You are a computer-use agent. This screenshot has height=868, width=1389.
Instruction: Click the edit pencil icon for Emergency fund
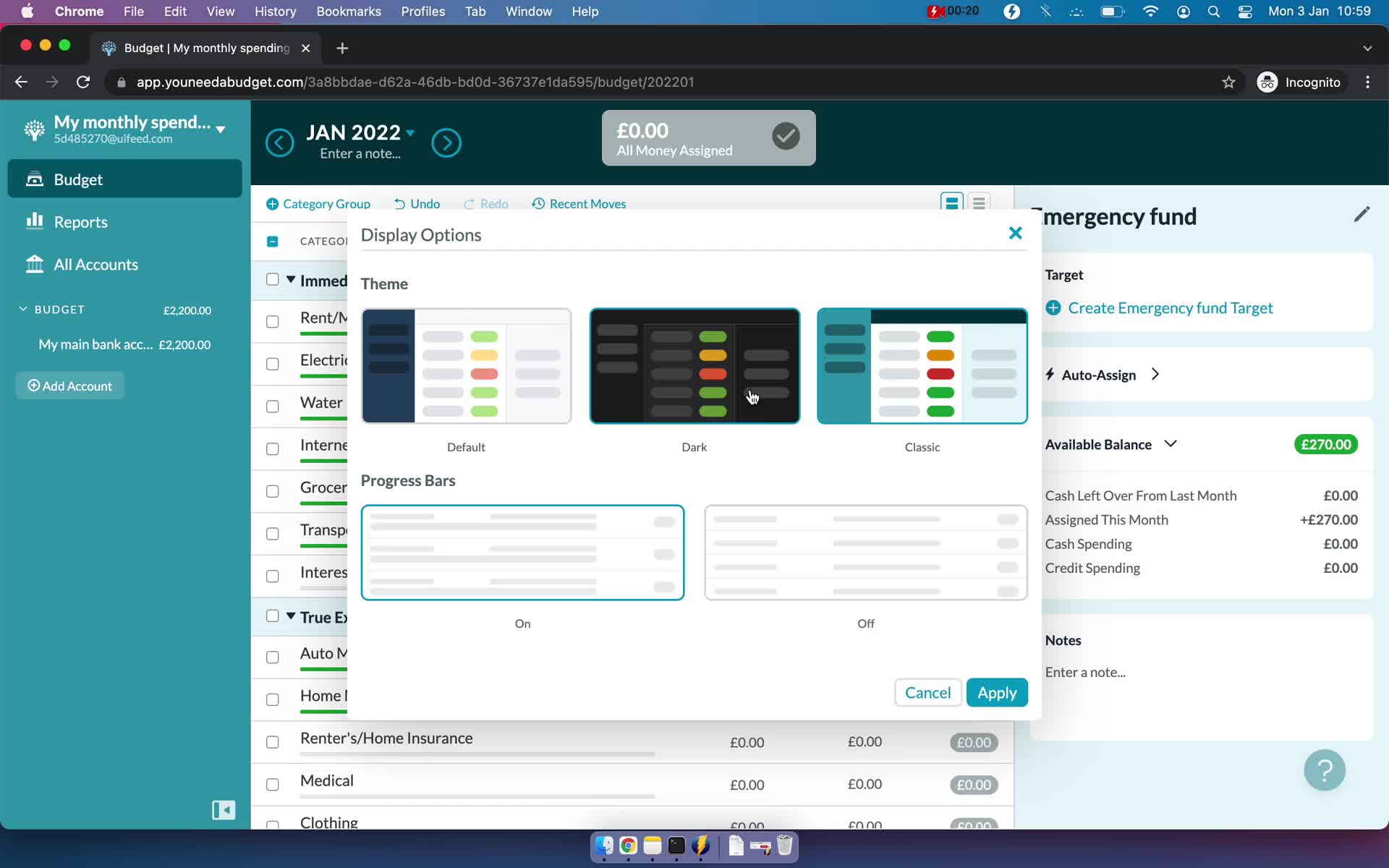pyautogui.click(x=1362, y=215)
